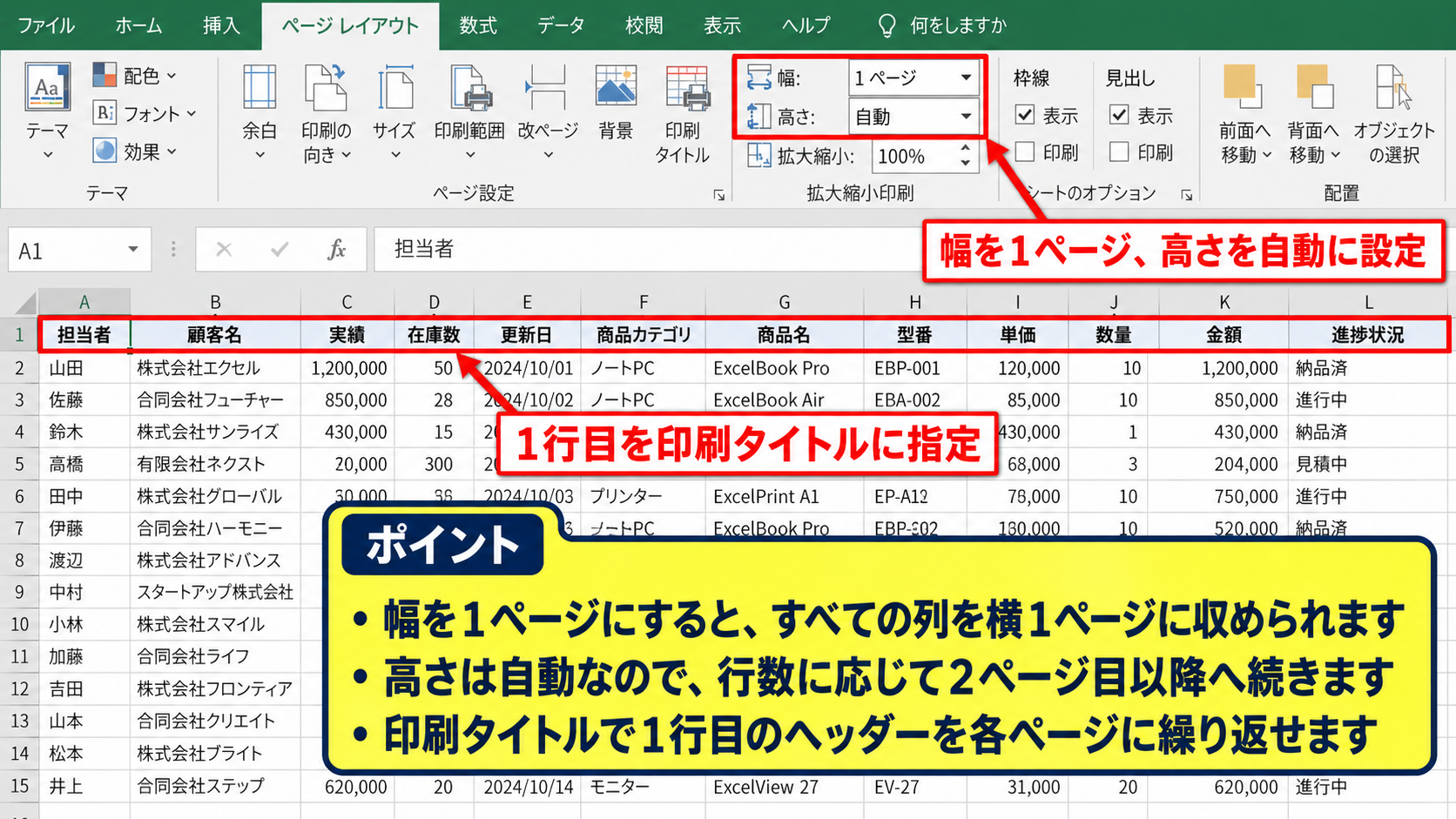Open the テーマ themes gallery
Screen dimensions: 1456x819
[x=47, y=111]
